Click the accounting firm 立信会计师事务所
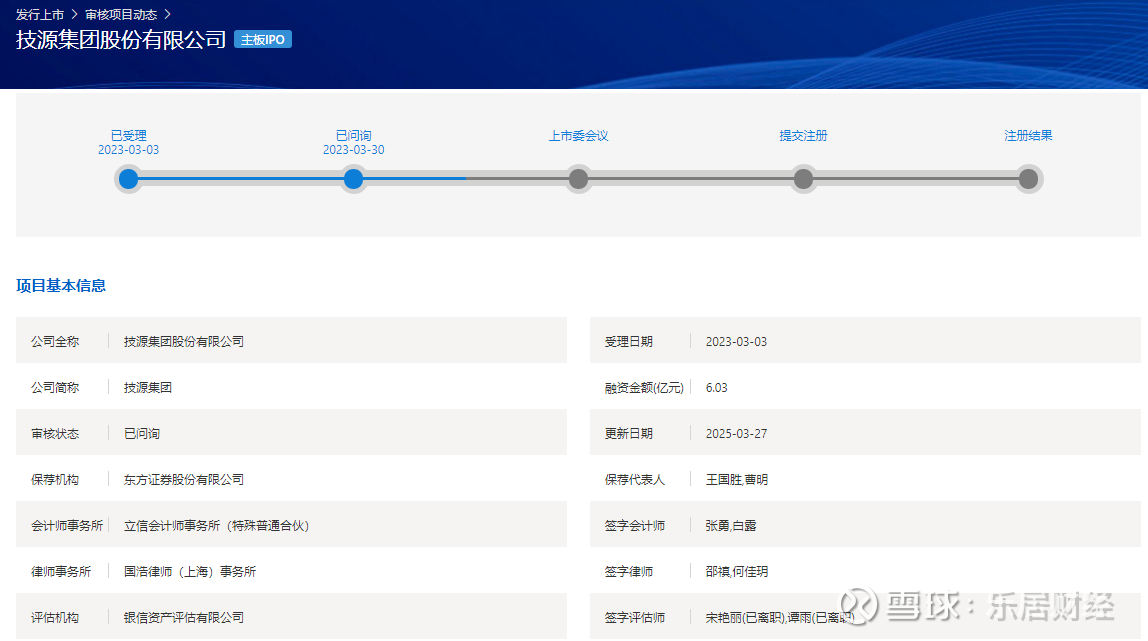Viewport: 1148px width, 641px height. point(217,525)
